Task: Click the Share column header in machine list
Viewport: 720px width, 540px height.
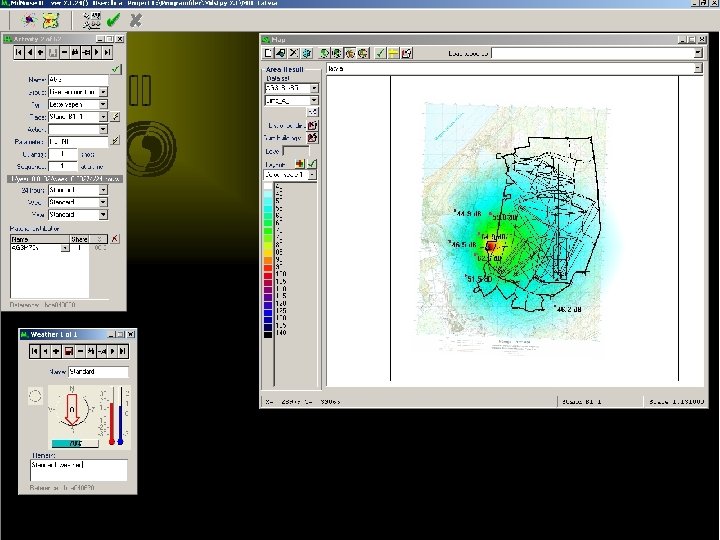Action: pos(80,239)
